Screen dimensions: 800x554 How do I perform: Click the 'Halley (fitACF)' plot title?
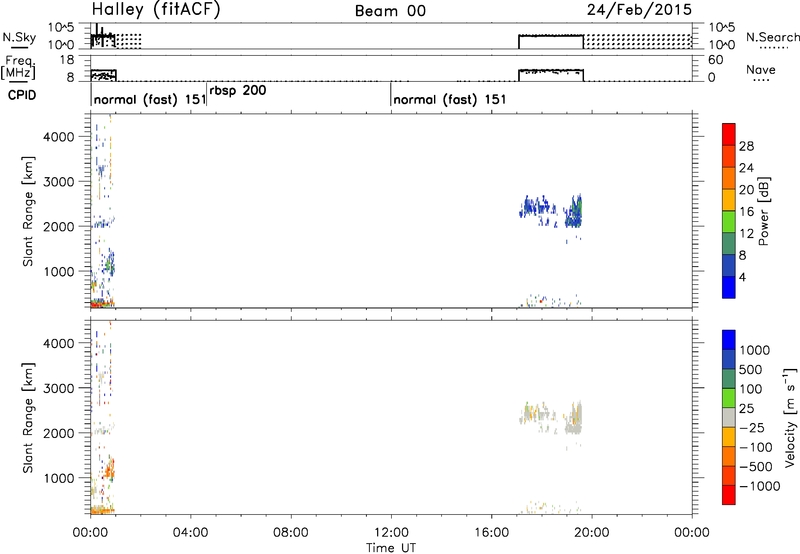[x=156, y=9]
